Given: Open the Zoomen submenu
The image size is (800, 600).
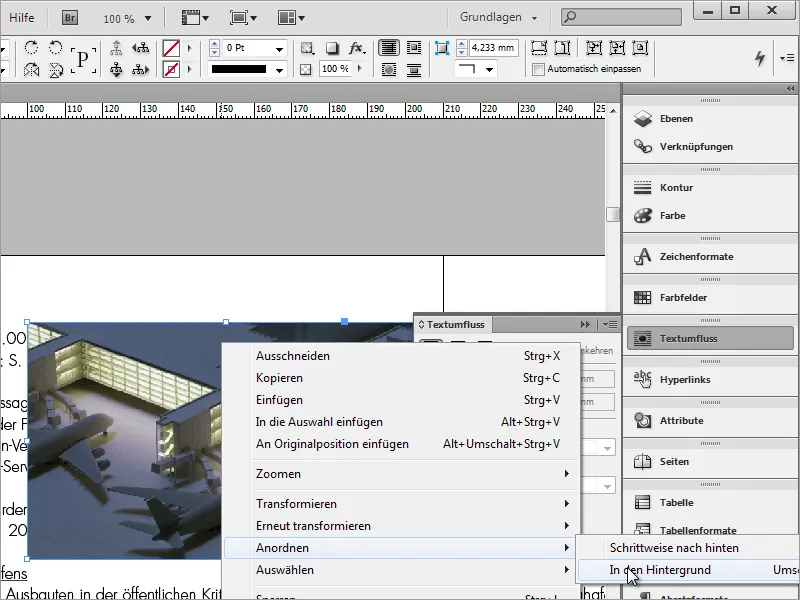Looking at the screenshot, I should [402, 473].
